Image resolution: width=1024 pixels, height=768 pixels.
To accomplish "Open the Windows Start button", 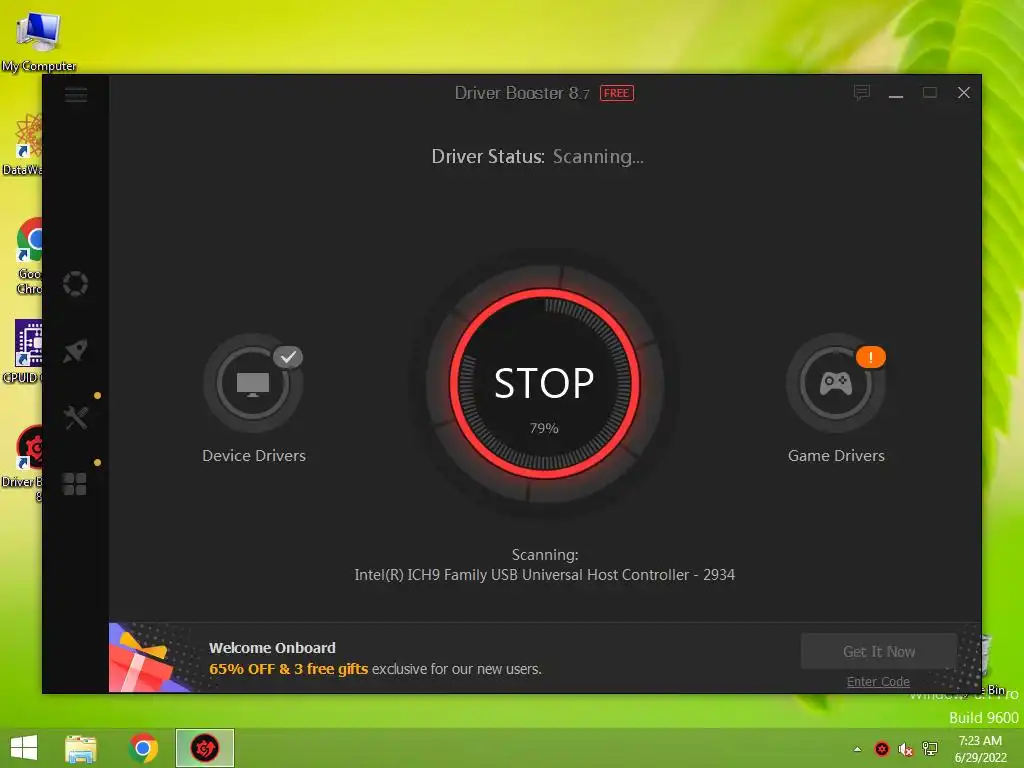I will click(24, 748).
